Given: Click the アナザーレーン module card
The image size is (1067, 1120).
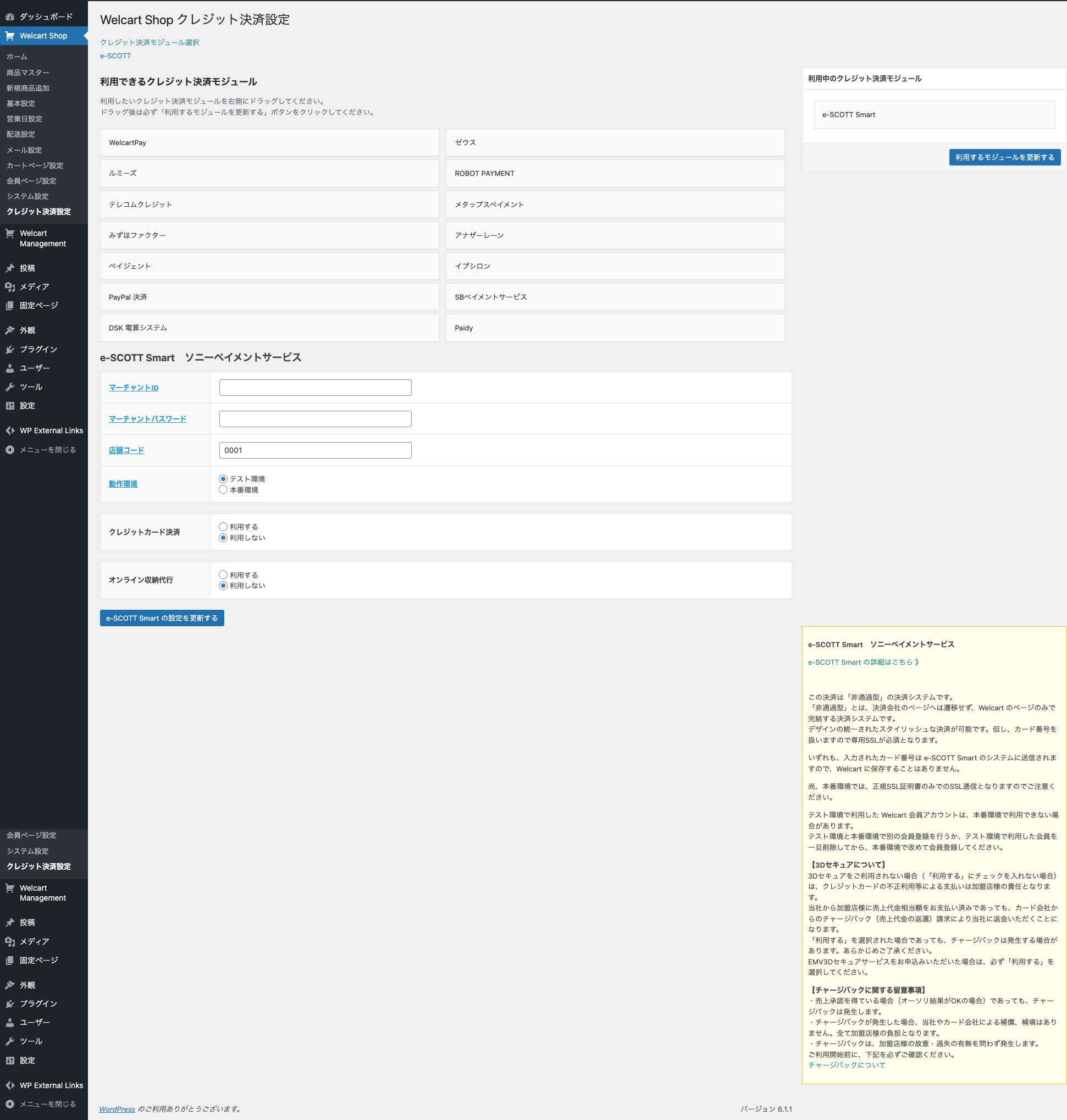Looking at the screenshot, I should click(615, 235).
